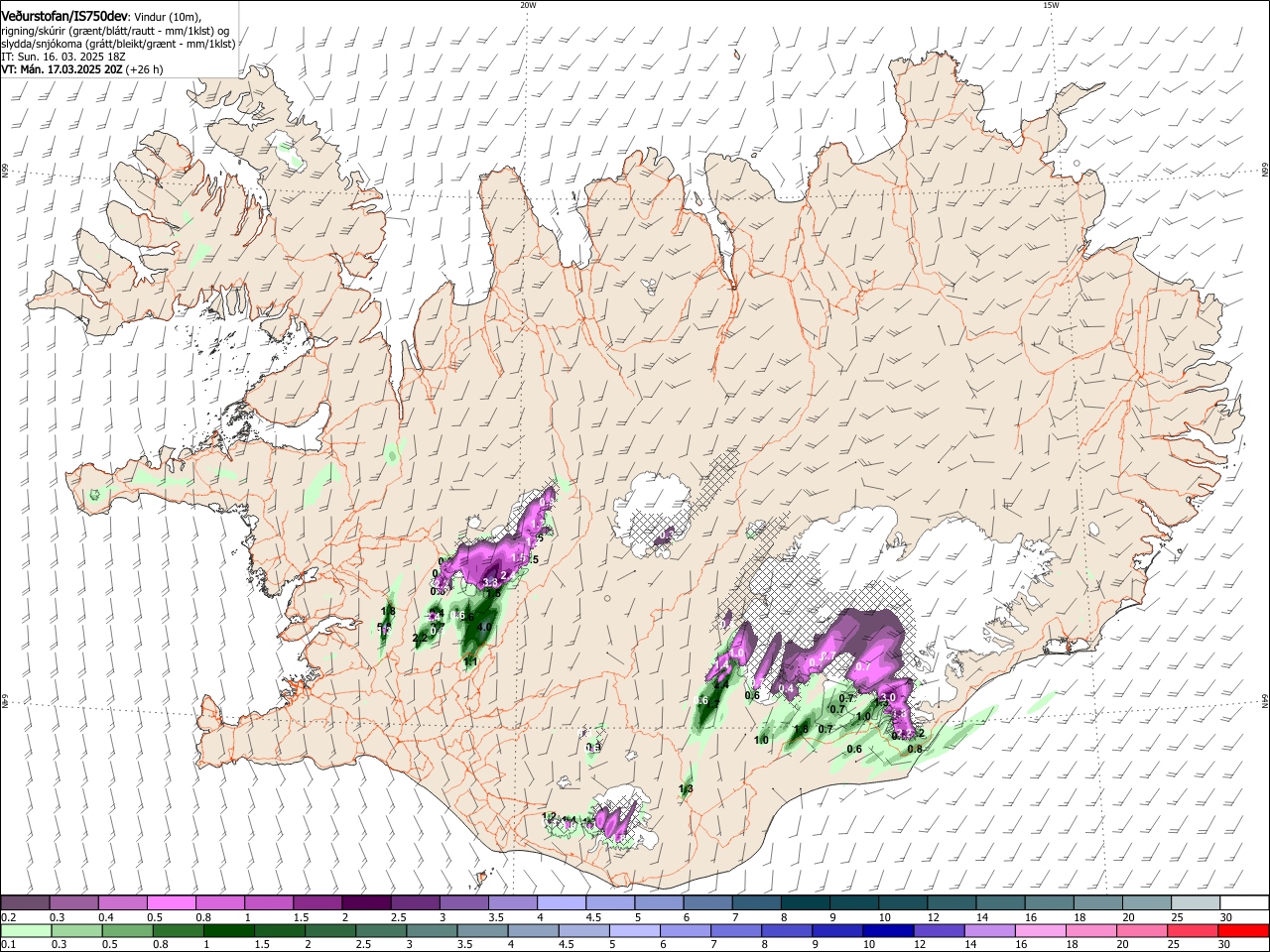Click the darkest green swatch labeled 1 in bottom legend row
1270x952 pixels.
point(228,931)
